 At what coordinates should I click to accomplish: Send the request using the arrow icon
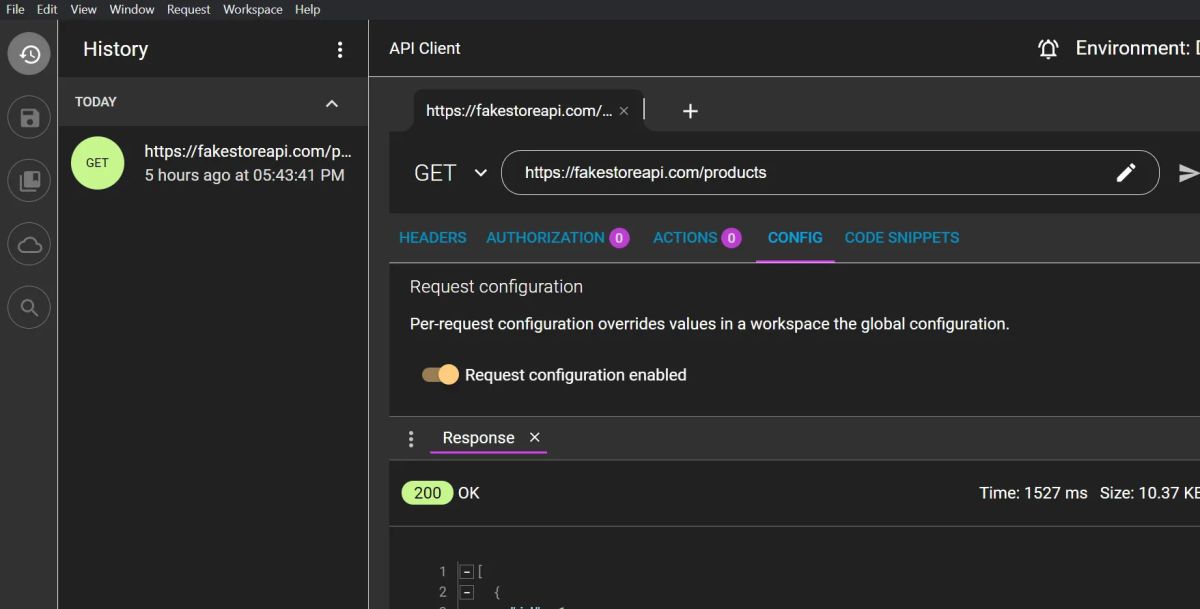pyautogui.click(x=1190, y=172)
